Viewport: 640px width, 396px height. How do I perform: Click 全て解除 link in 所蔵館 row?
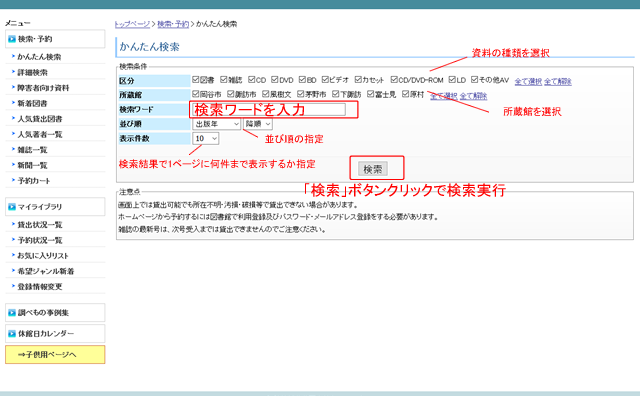473,96
